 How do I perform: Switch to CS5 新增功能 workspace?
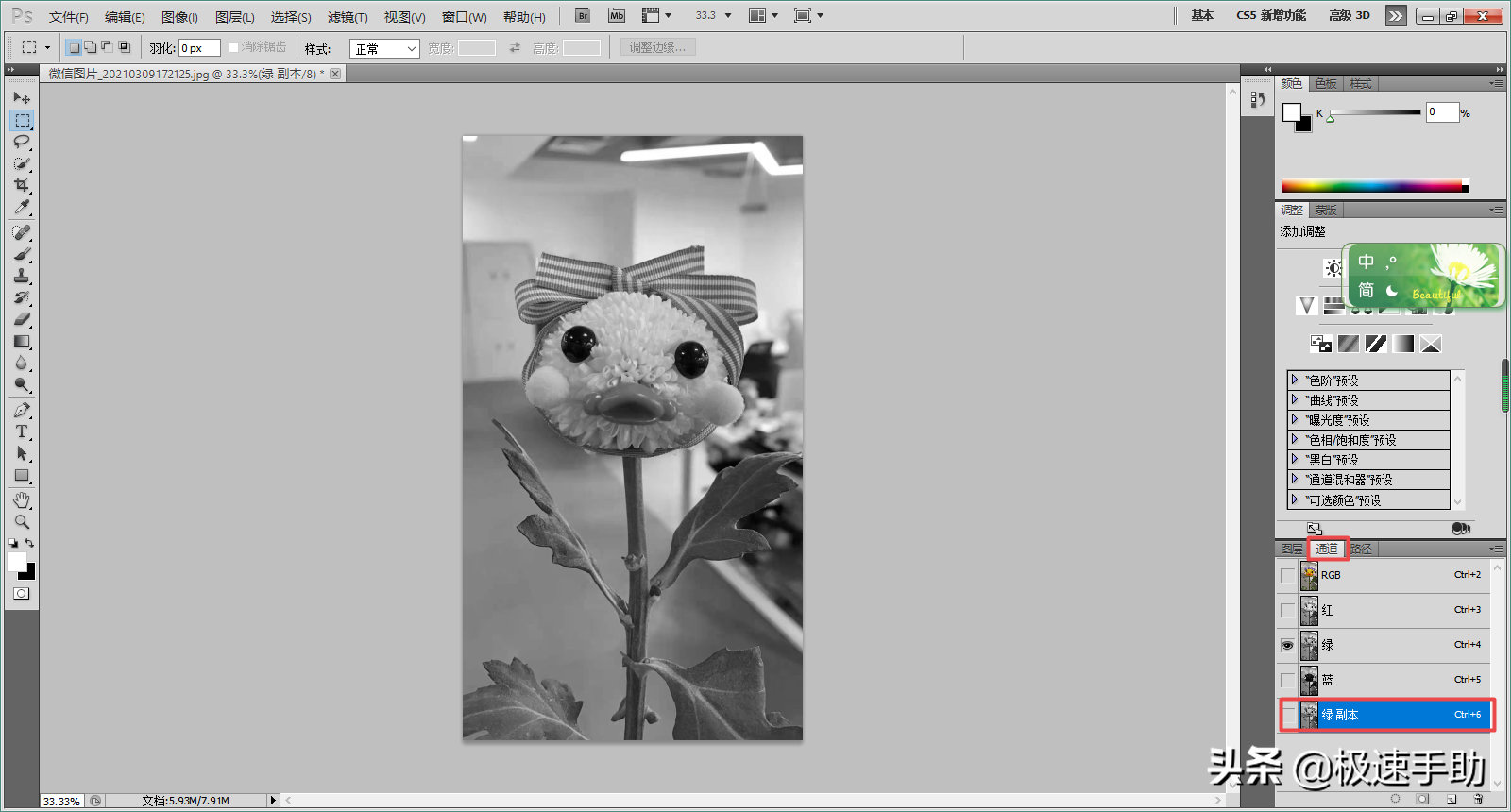click(x=1271, y=15)
